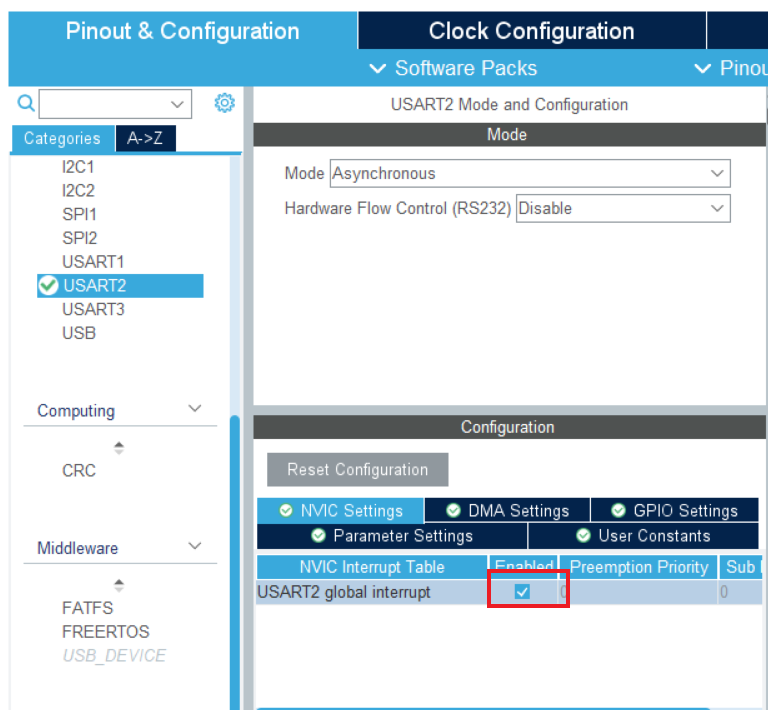The width and height of the screenshot is (768, 710).
Task: Select I2C2 peripheral
Action: click(78, 190)
